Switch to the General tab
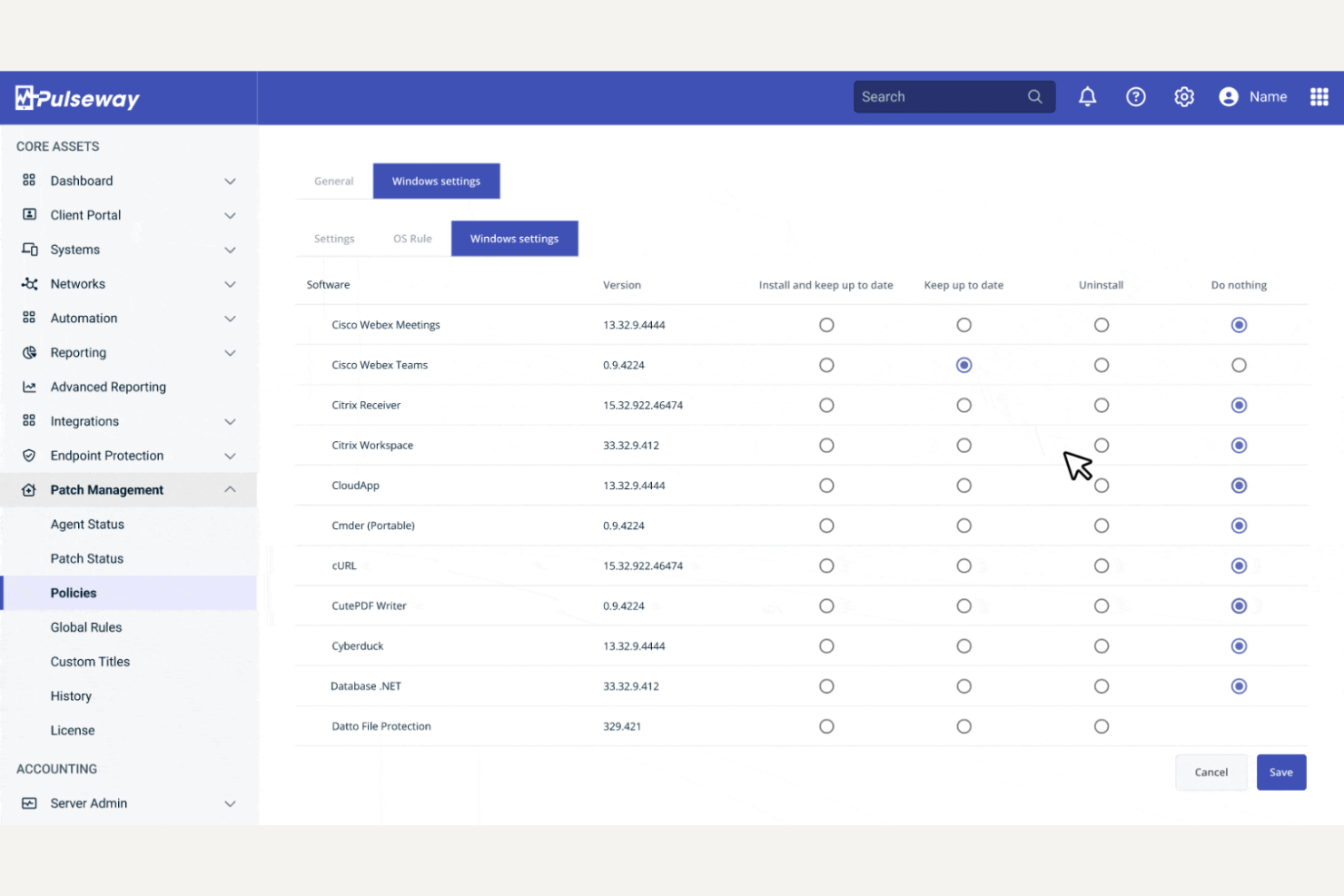Image resolution: width=1344 pixels, height=896 pixels. coord(333,181)
